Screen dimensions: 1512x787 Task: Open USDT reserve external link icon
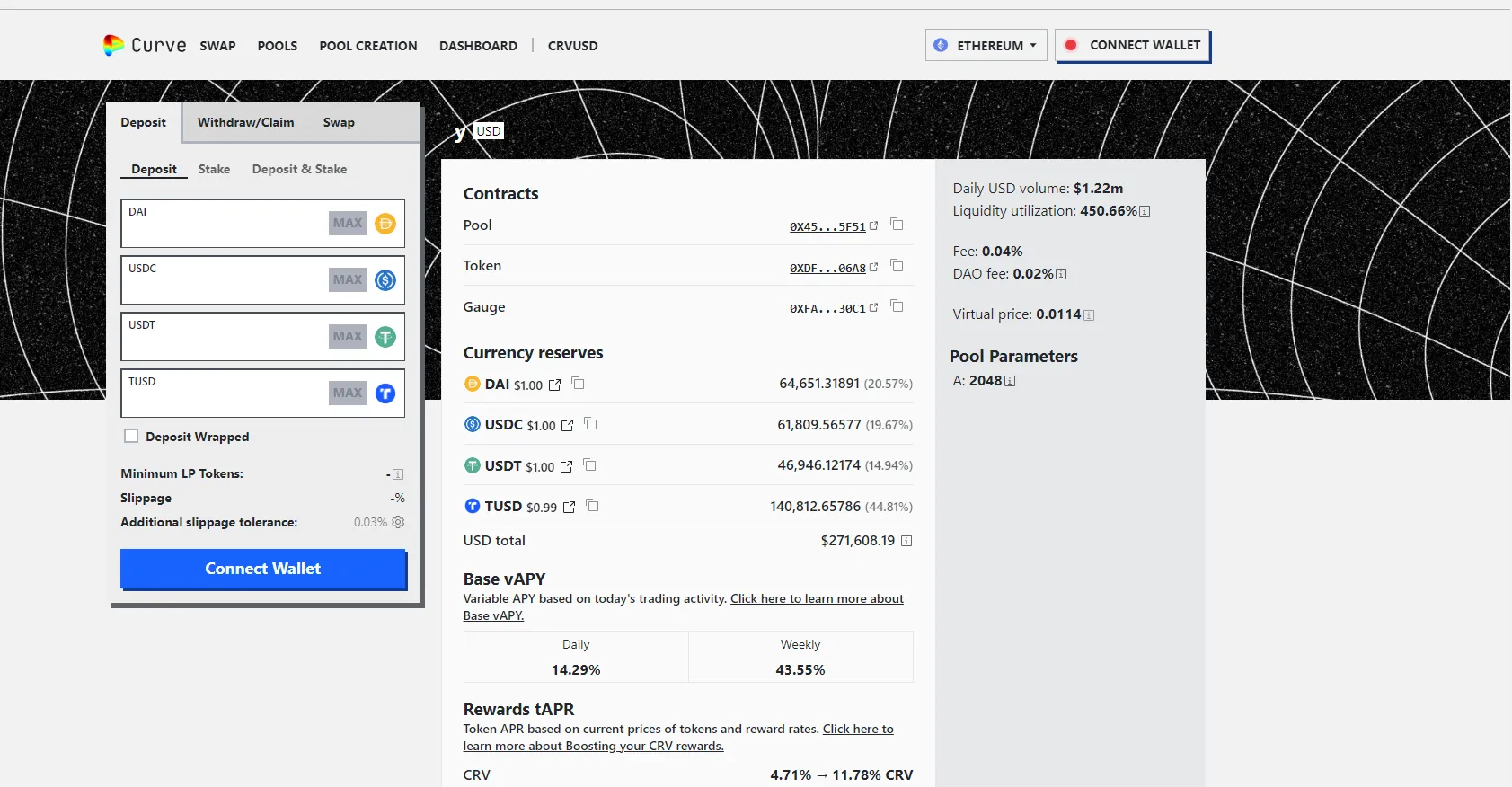[x=566, y=467]
